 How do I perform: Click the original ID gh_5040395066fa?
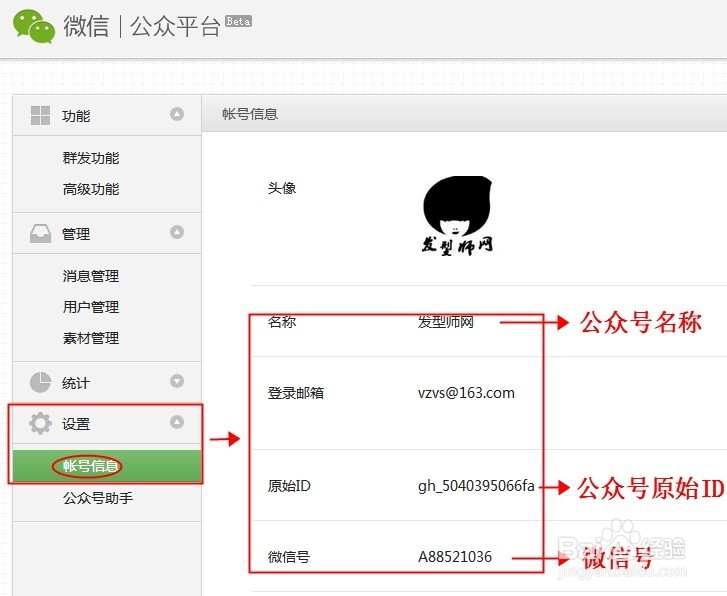476,486
